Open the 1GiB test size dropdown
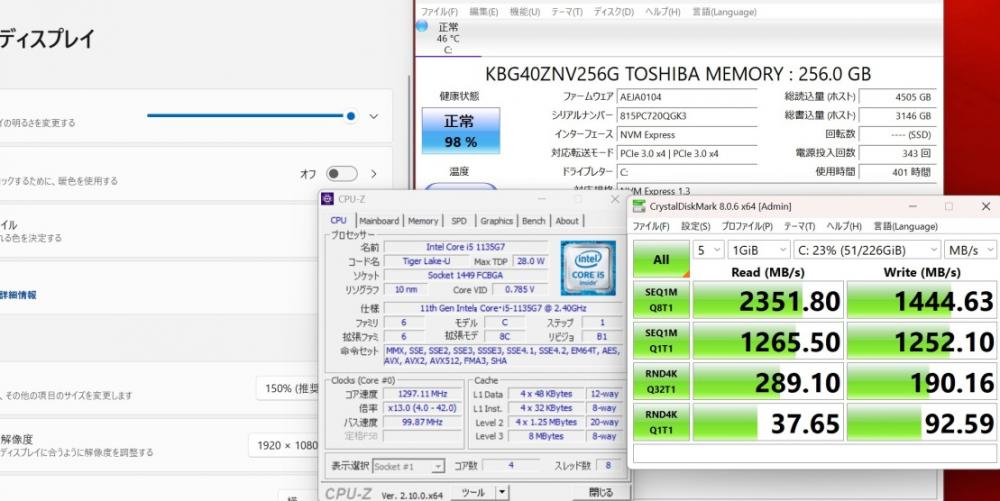Screen dimensions: 1000x501 [758, 250]
